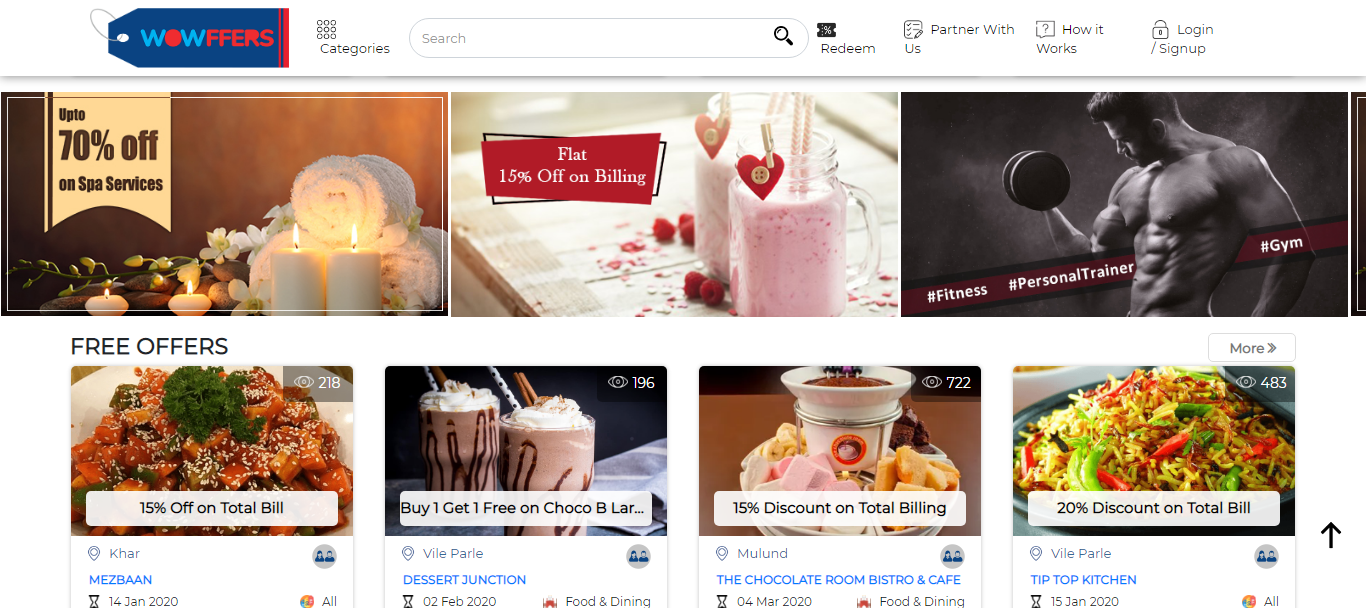1366x608 pixels.
Task: Open the DESSERT JUNCTION offer link
Action: 464,579
